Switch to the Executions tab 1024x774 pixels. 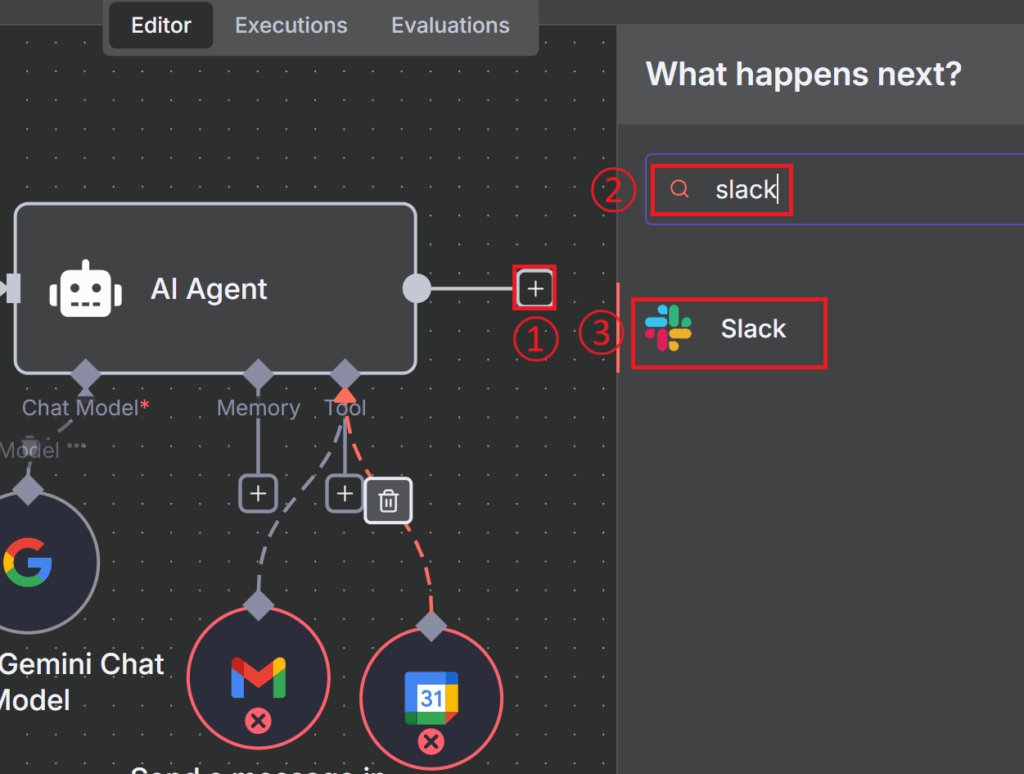pos(291,26)
